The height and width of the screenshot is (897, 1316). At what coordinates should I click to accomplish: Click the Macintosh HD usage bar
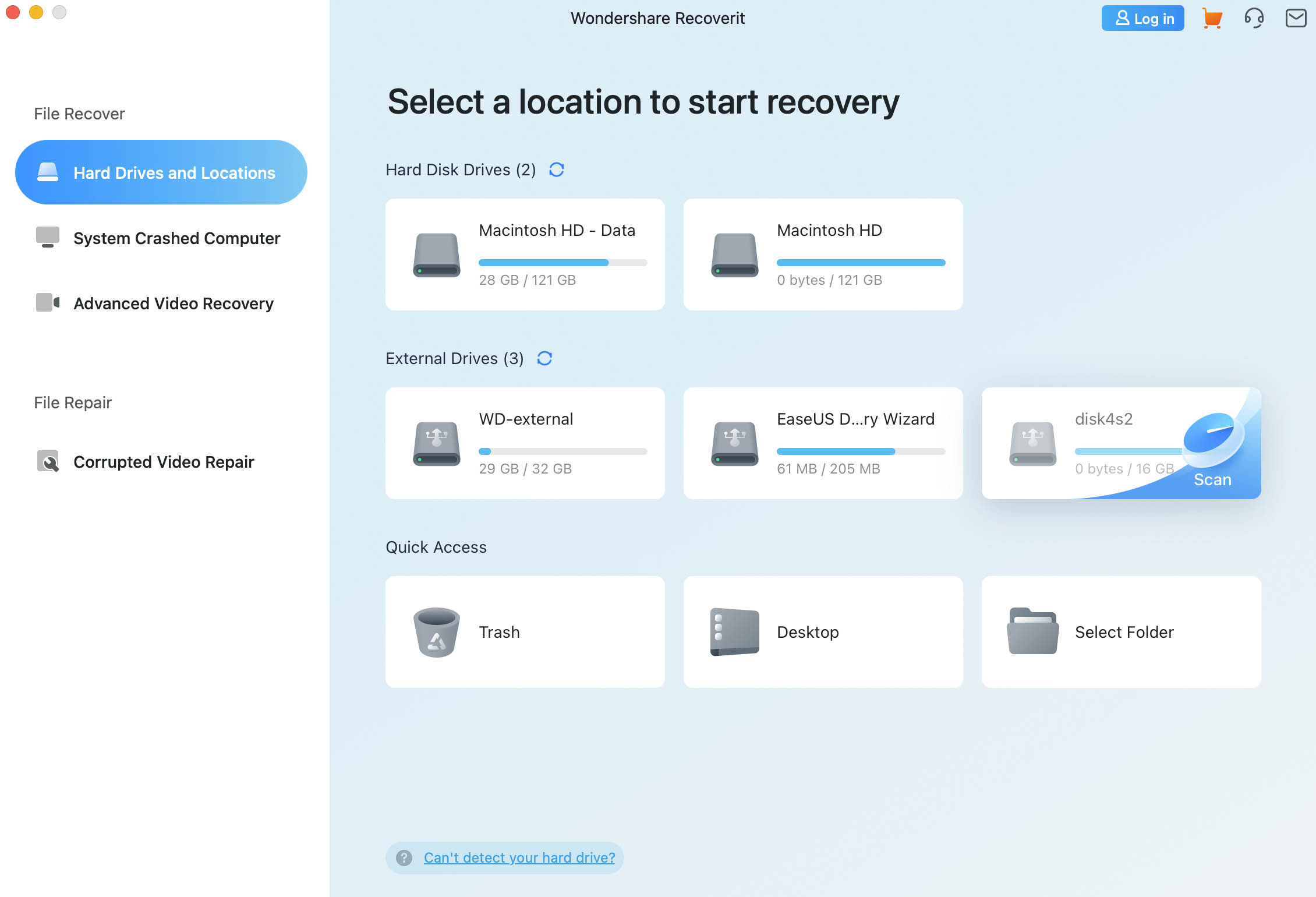tap(861, 263)
